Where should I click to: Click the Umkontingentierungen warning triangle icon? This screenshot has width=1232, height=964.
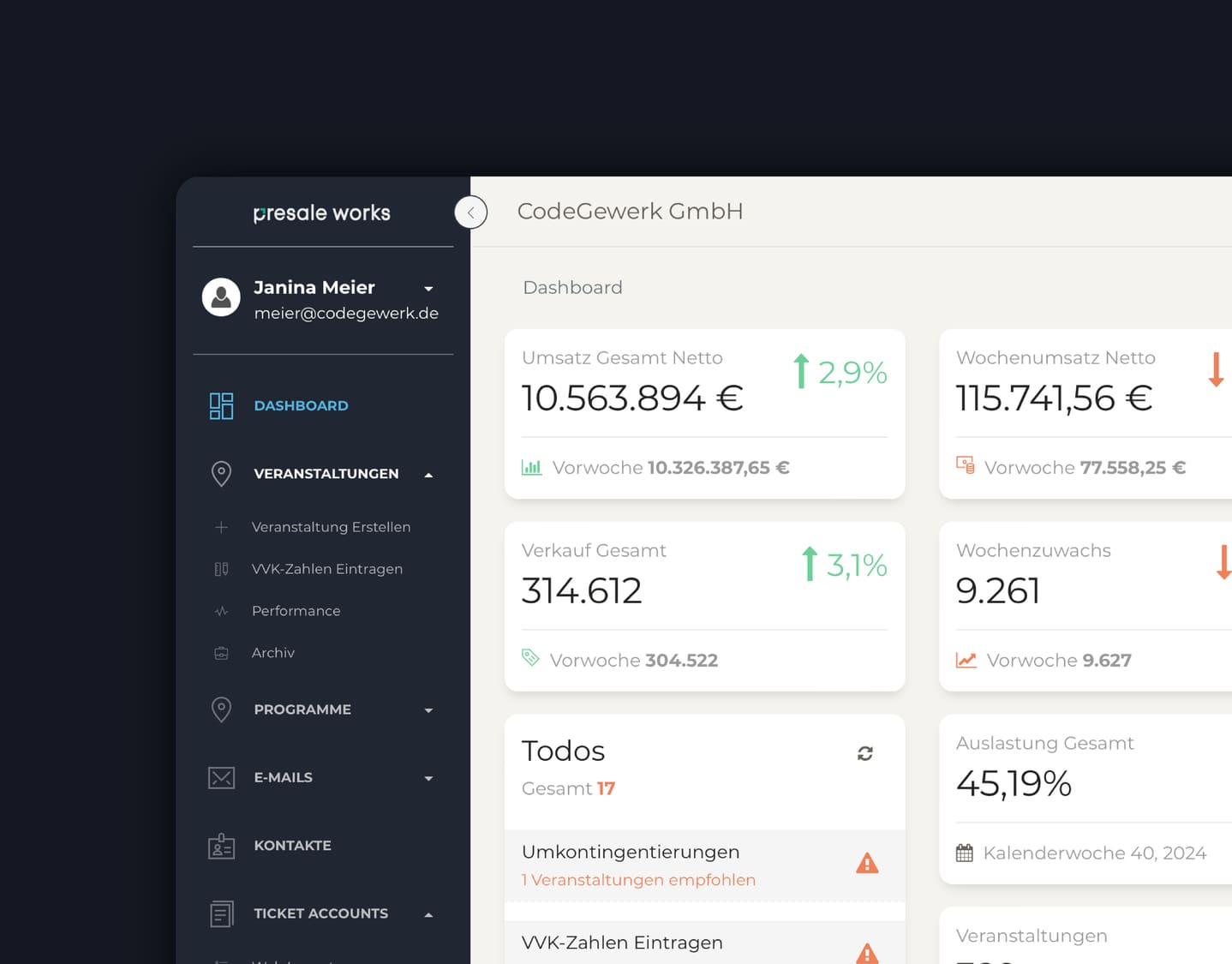pos(867,864)
